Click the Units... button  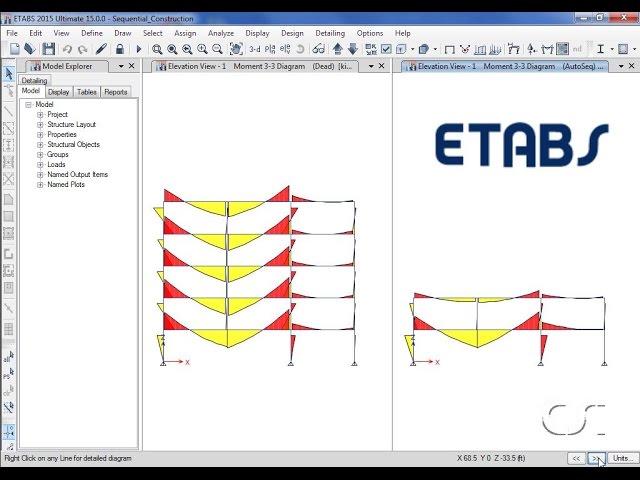pos(623,458)
